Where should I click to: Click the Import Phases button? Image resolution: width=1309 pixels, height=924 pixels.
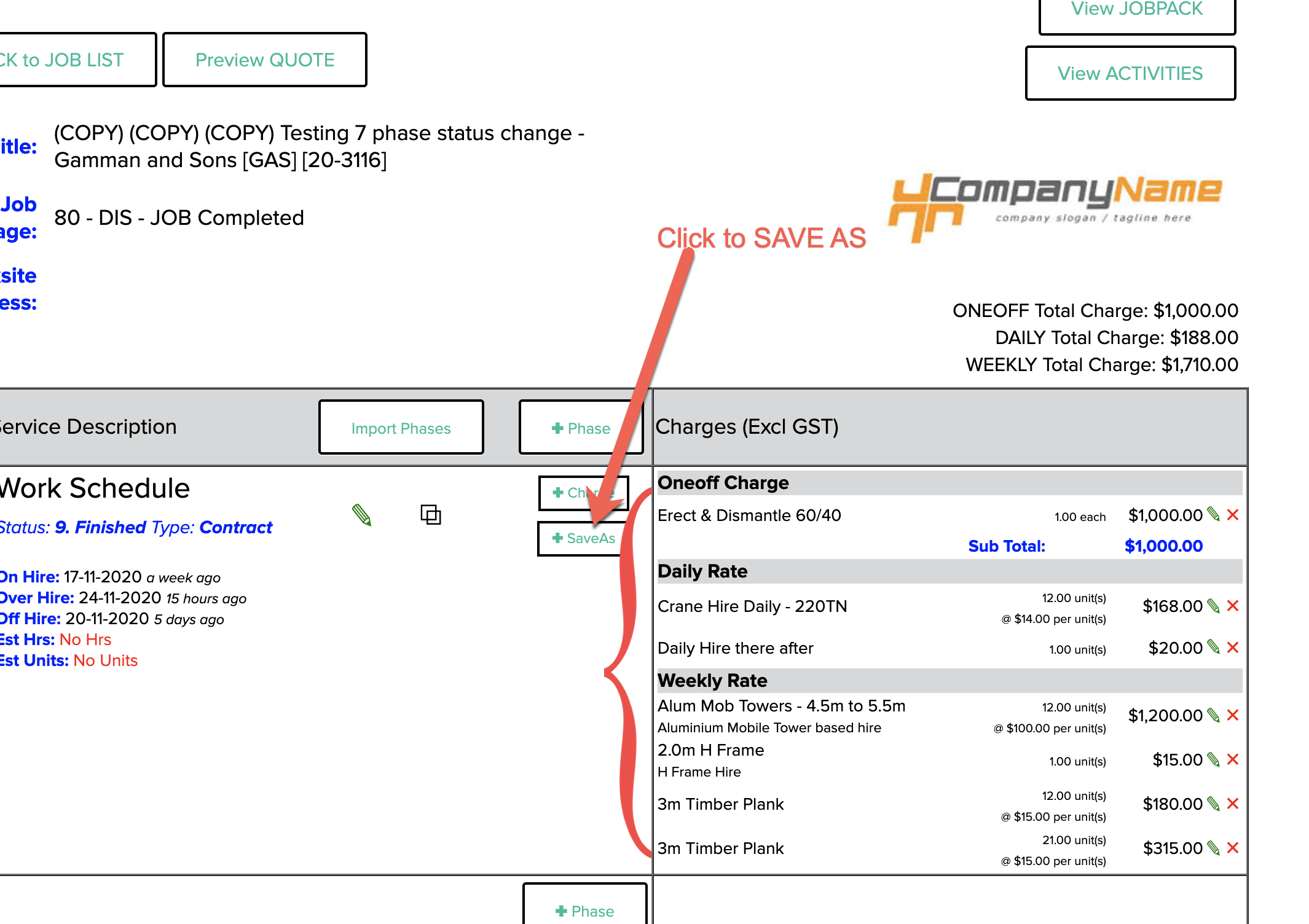[401, 428]
